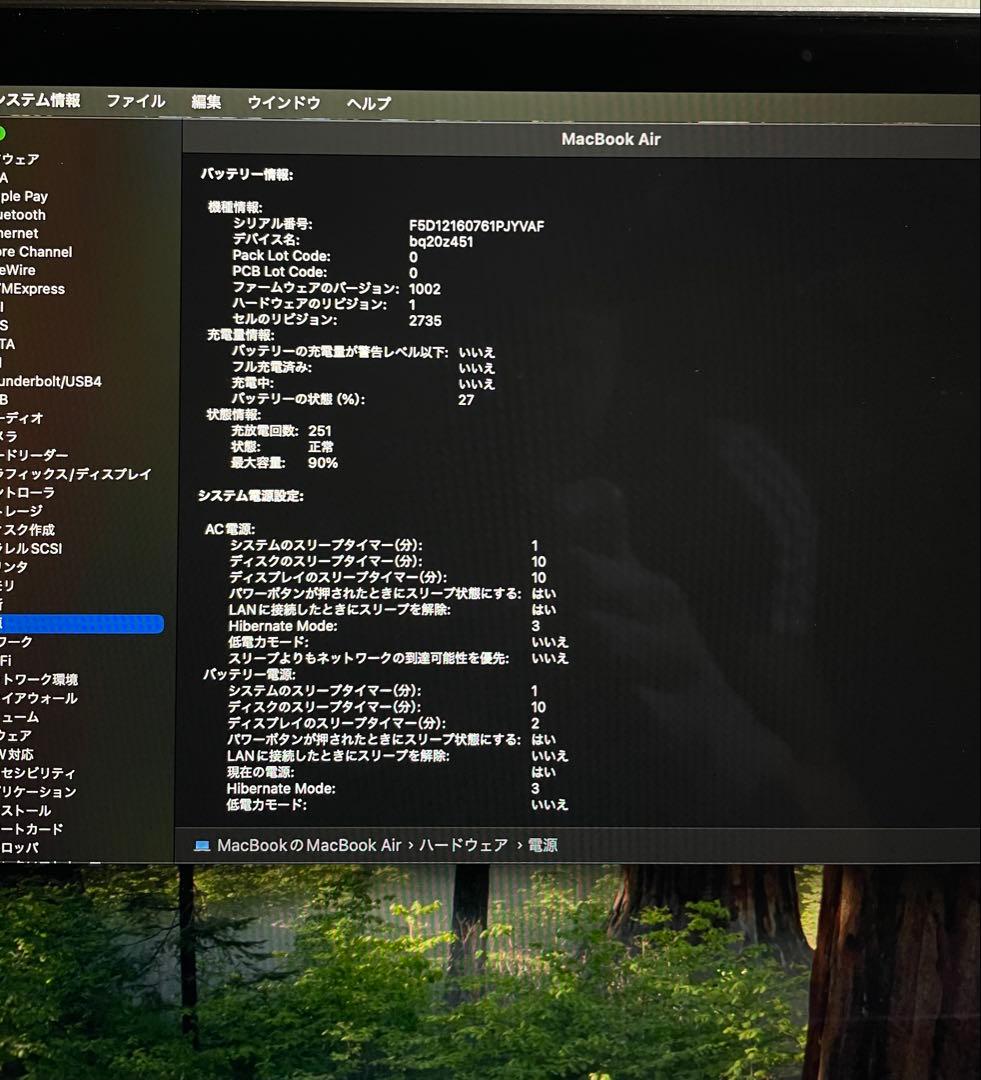
Task: Open the システム情報 app menu
Action: click(40, 101)
